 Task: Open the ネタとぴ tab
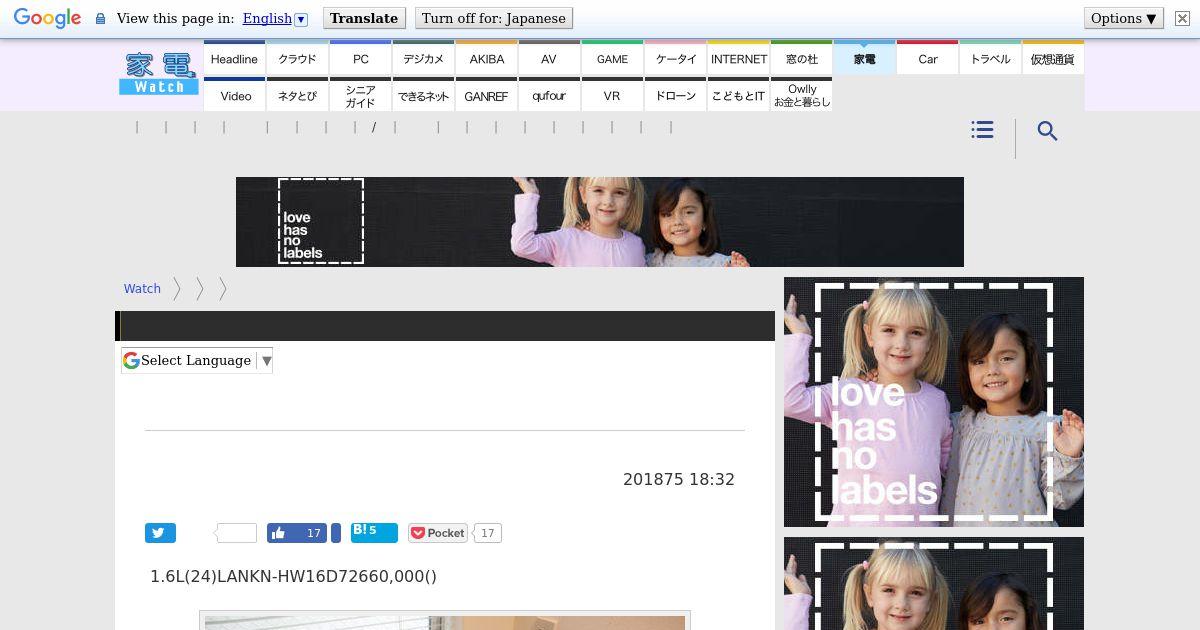click(297, 95)
